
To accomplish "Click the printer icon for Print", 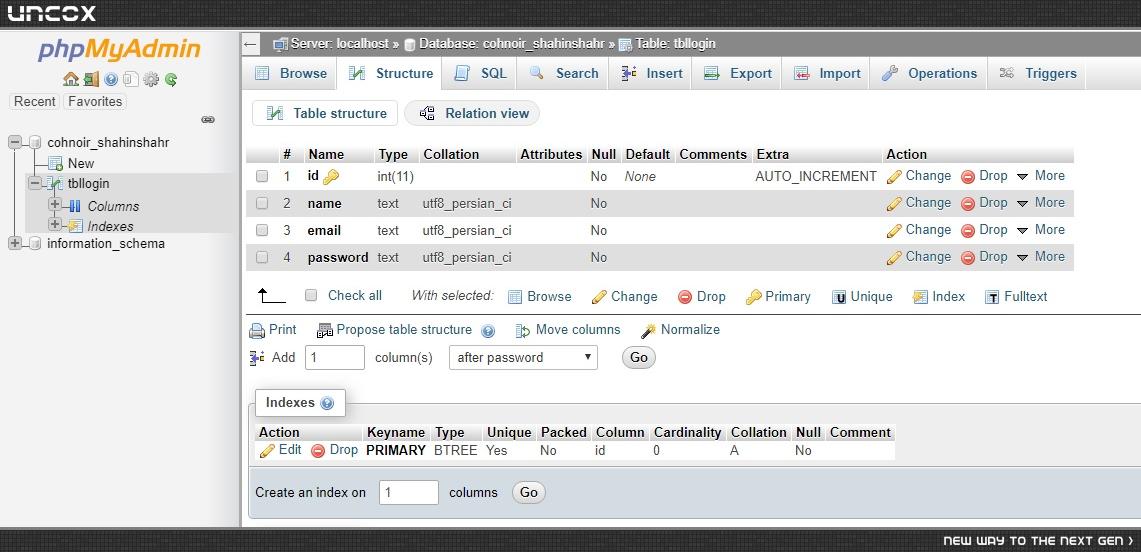I will click(x=257, y=331).
